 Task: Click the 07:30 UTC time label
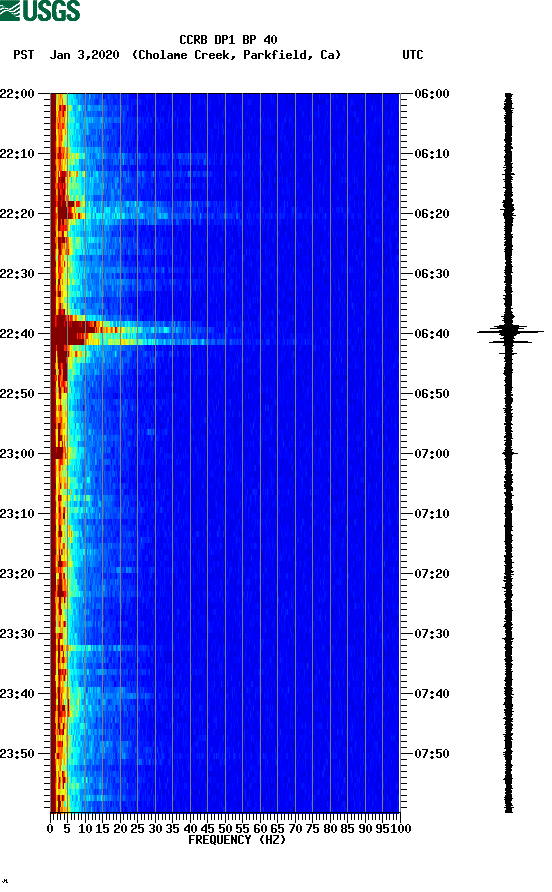pyautogui.click(x=432, y=634)
